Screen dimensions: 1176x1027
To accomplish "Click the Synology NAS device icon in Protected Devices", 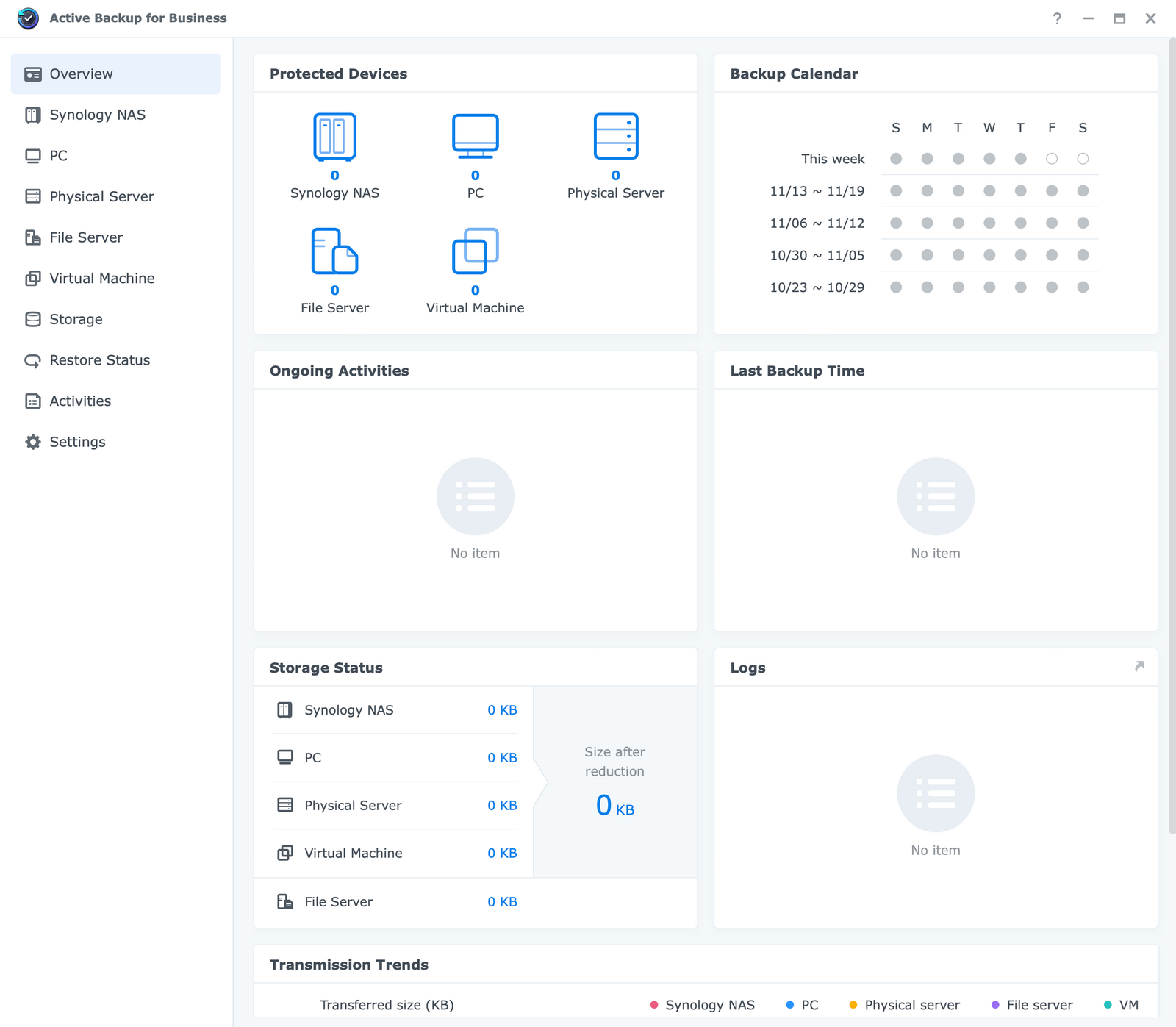I will click(335, 137).
